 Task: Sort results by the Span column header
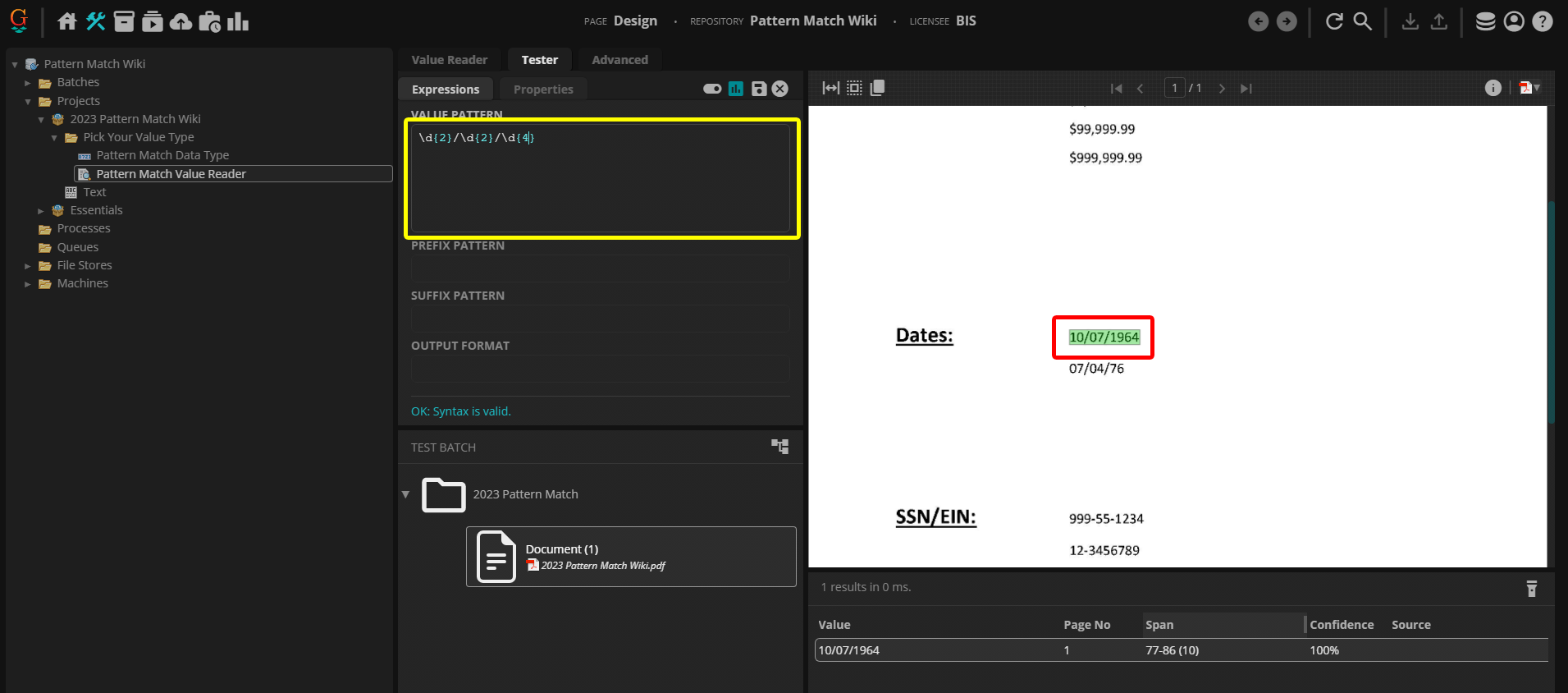pyautogui.click(x=1223, y=625)
